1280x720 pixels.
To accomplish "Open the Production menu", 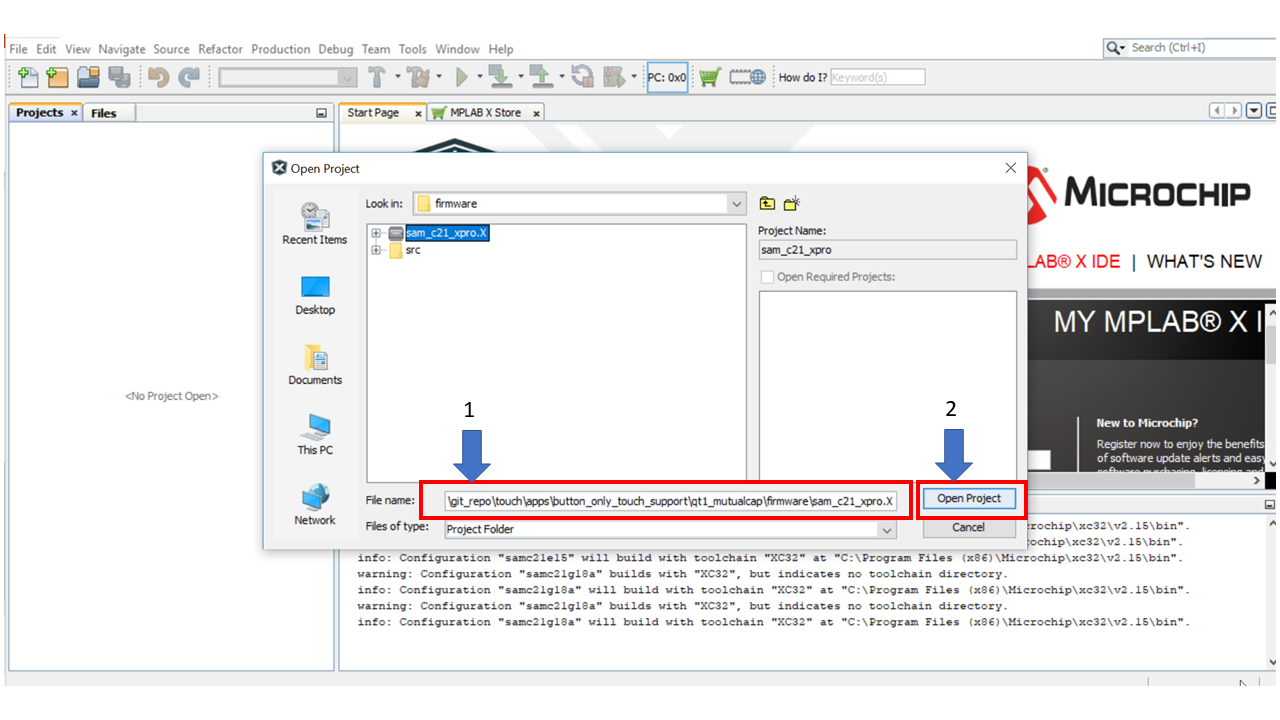I will pyautogui.click(x=280, y=49).
